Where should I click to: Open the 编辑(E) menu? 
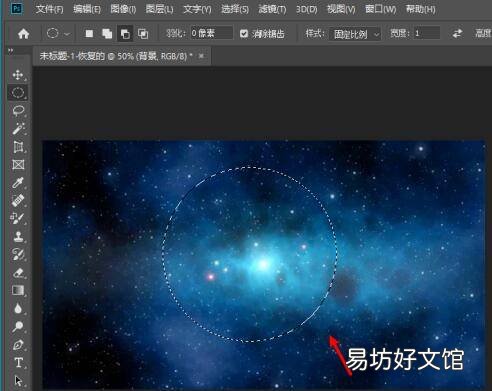click(x=87, y=9)
